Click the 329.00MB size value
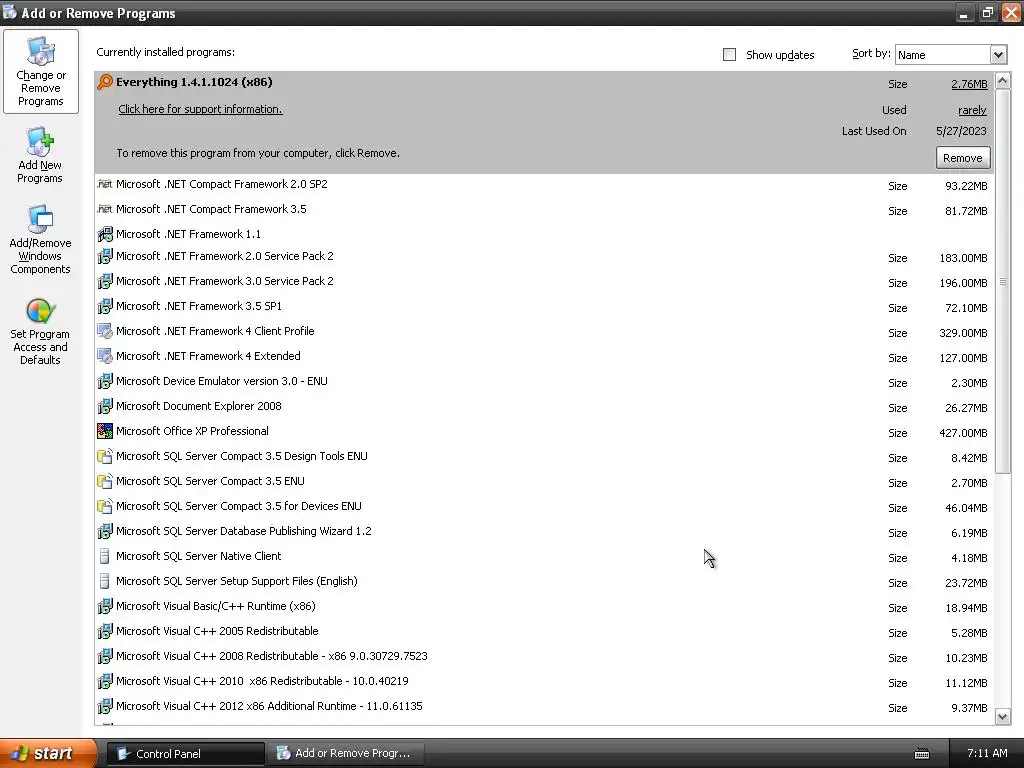Image resolution: width=1024 pixels, height=768 pixels. click(x=963, y=333)
